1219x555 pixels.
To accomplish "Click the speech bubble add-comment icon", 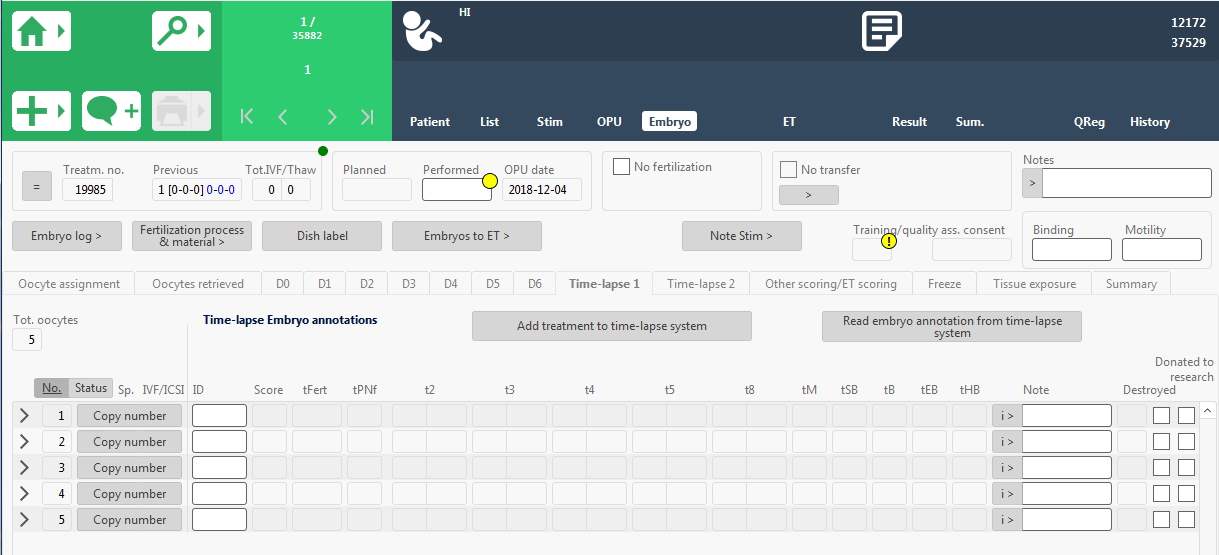I will (x=111, y=110).
